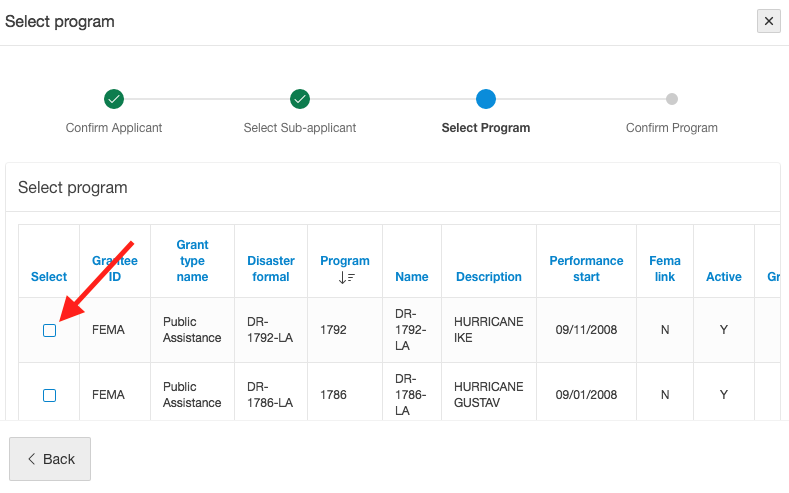Click the Active column header
Screen dimensions: 789x493
tap(724, 277)
